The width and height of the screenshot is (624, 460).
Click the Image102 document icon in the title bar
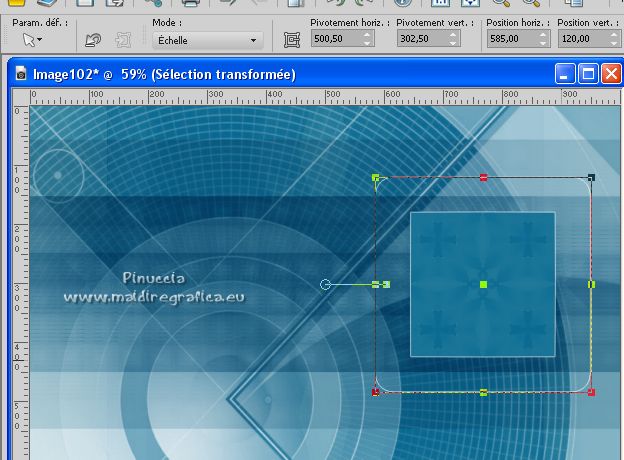pyautogui.click(x=21, y=73)
